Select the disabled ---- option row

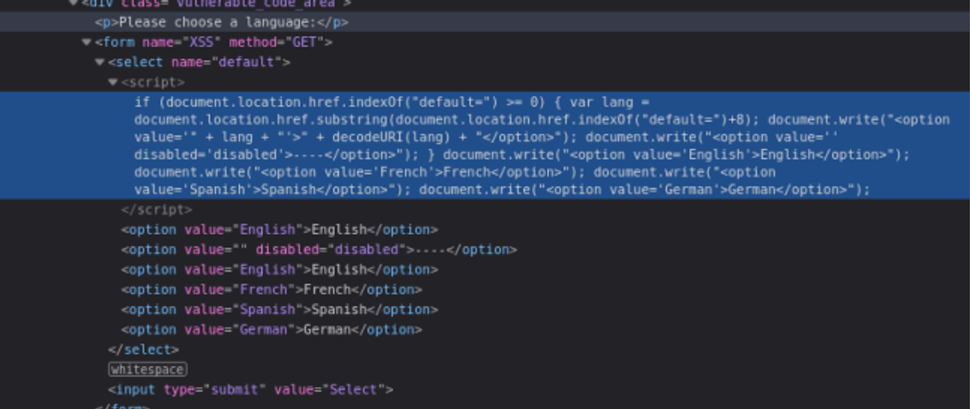tap(485, 249)
